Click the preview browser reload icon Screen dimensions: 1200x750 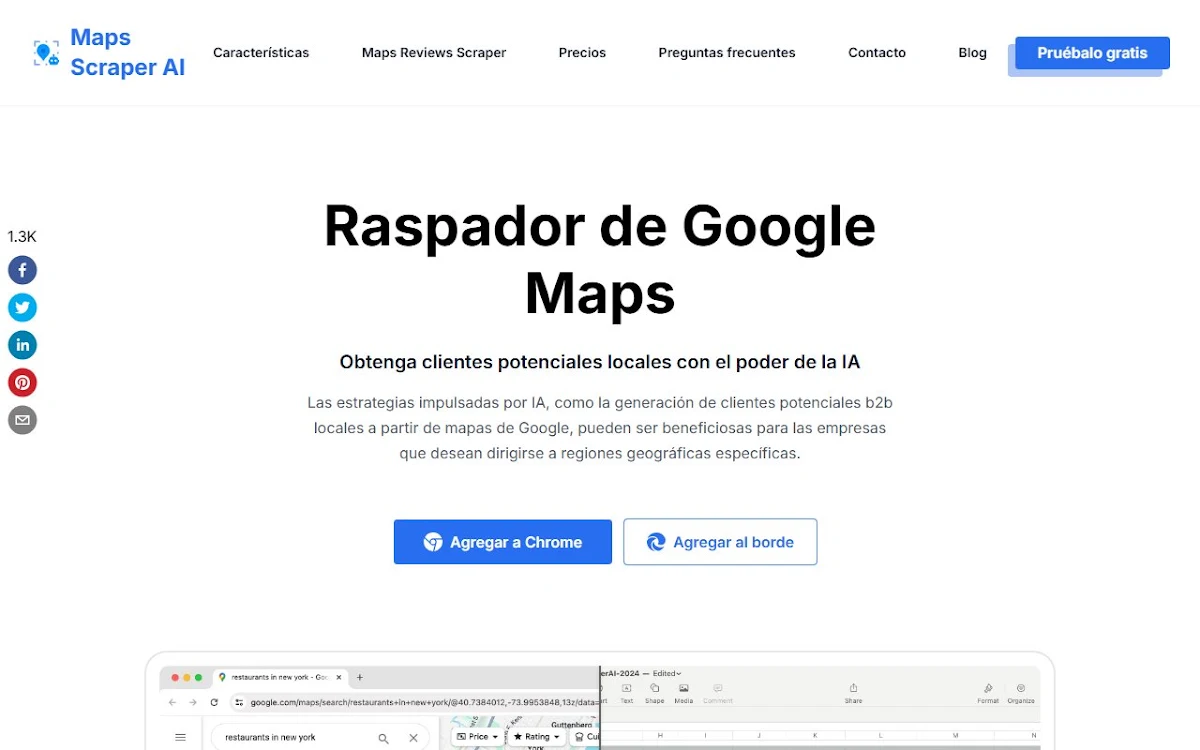click(214, 703)
